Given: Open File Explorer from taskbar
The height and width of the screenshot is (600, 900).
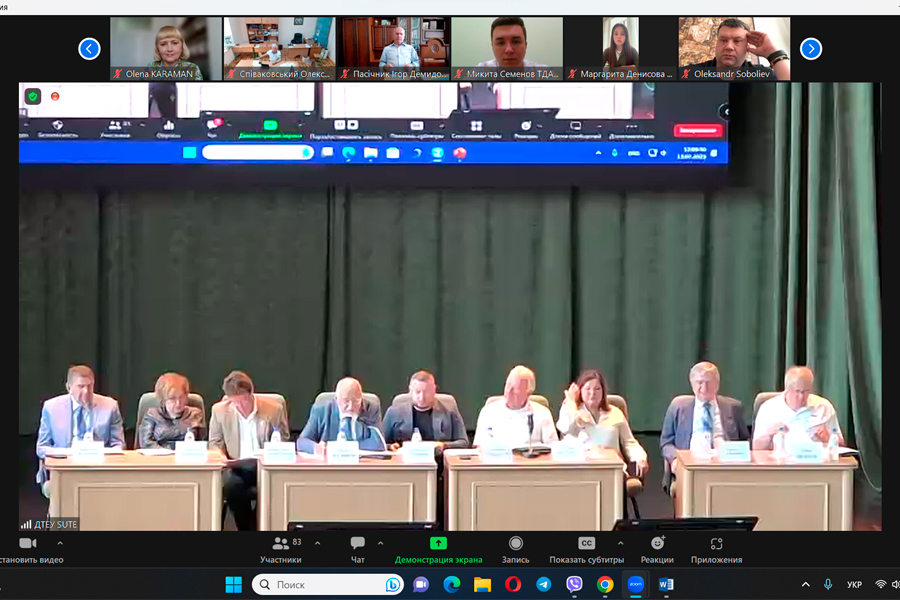Looking at the screenshot, I should [x=483, y=584].
